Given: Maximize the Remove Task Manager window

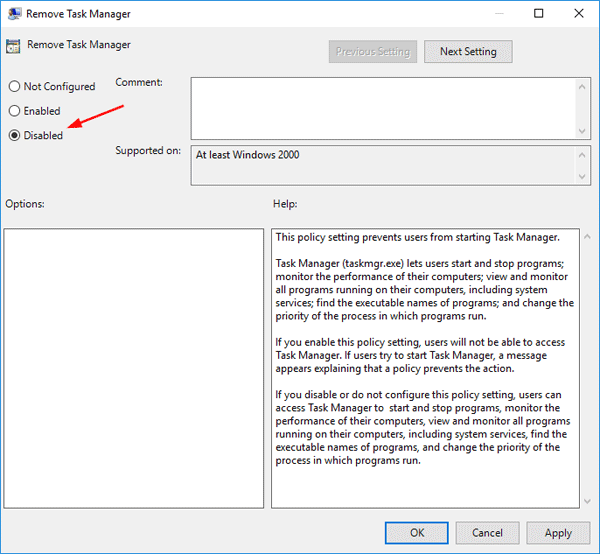Looking at the screenshot, I should [539, 14].
